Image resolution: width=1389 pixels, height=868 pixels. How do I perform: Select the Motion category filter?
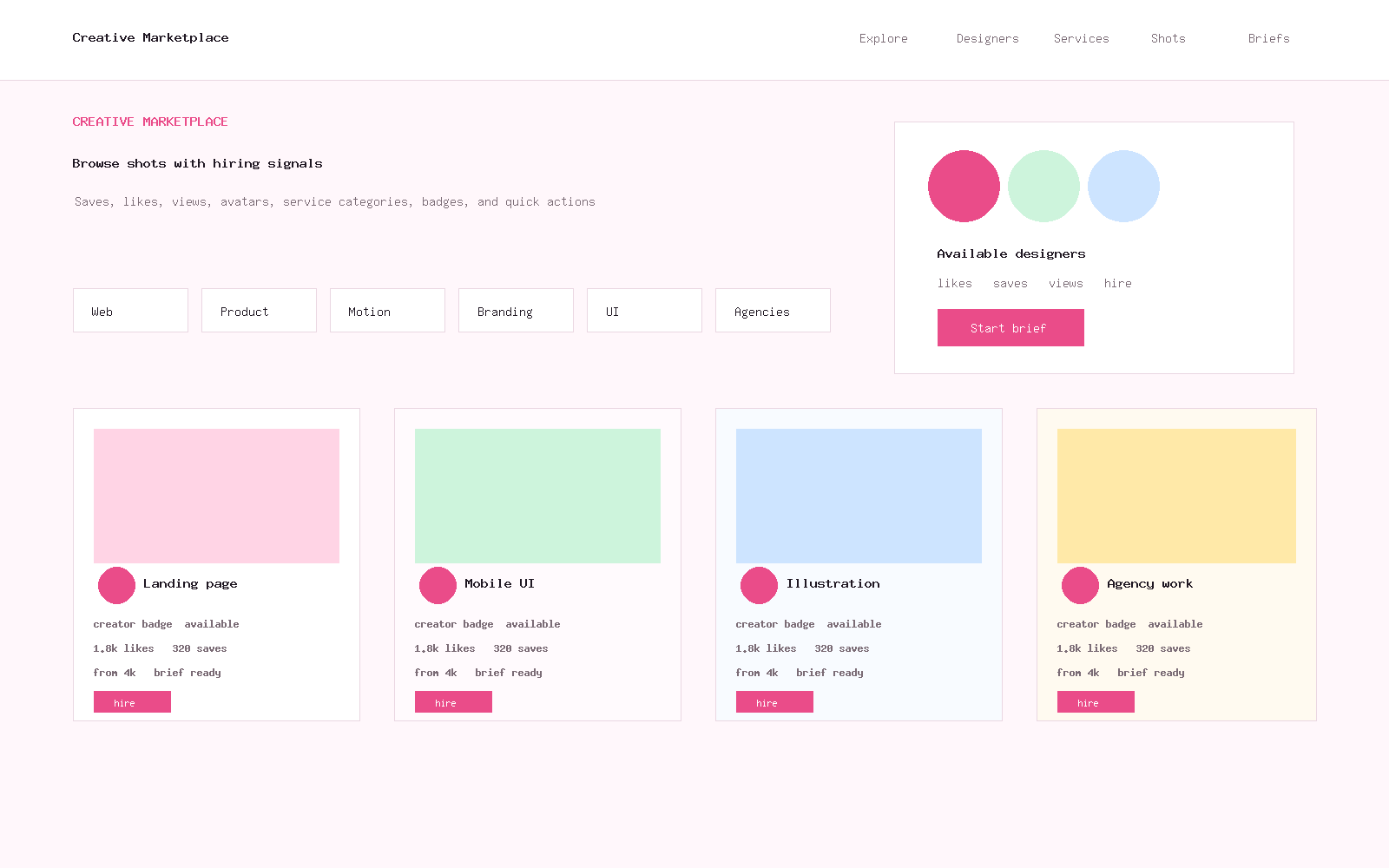[387, 311]
